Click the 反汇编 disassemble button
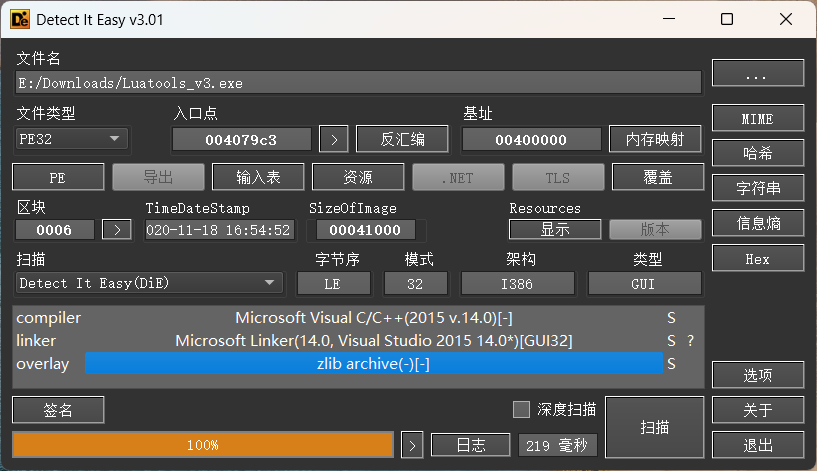817x471 pixels. pos(402,139)
